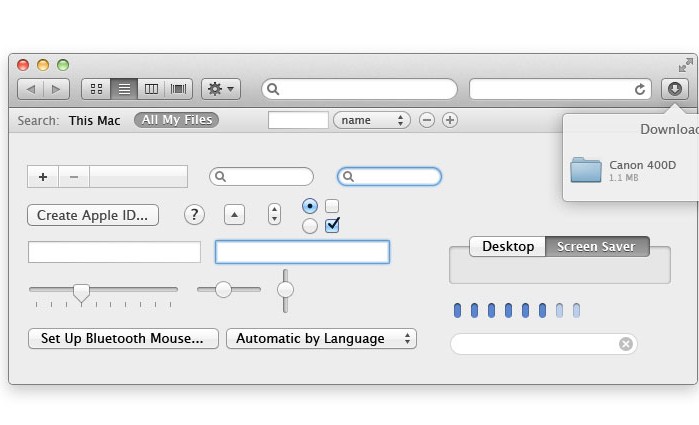
Task: Select the Desktop tab
Action: coord(508,247)
